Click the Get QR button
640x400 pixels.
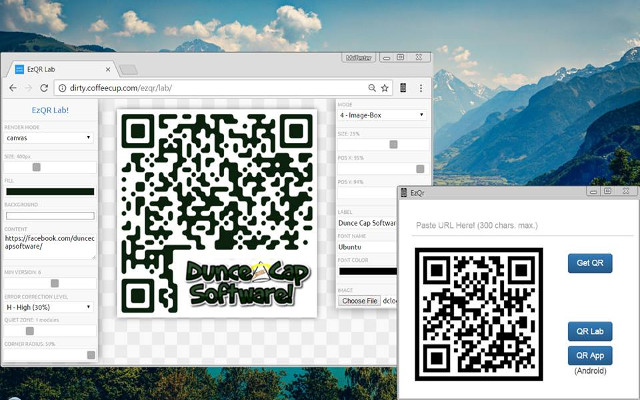coord(590,263)
